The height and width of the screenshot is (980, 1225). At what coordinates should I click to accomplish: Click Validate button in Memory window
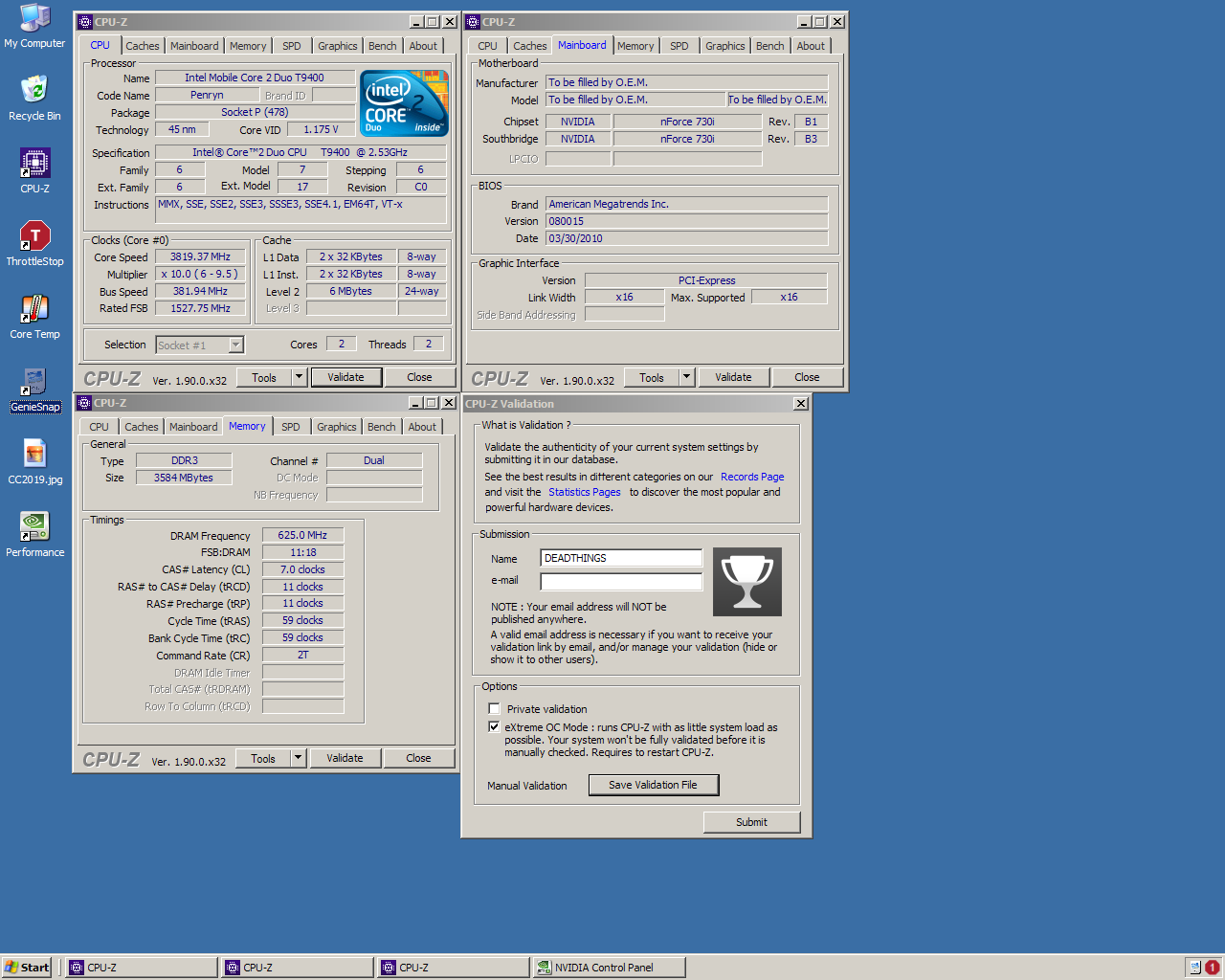coord(345,758)
